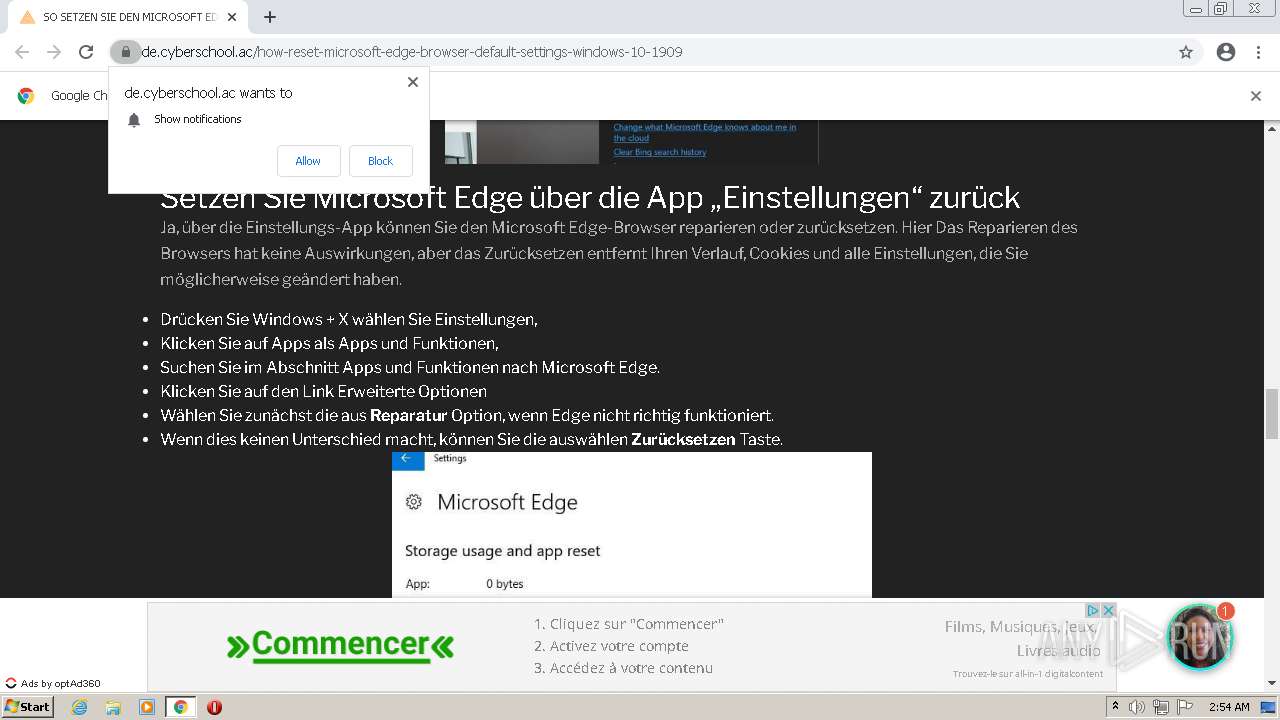Click gear icon beside Microsoft Edge heading
Viewport: 1280px width, 720px height.
coord(414,502)
